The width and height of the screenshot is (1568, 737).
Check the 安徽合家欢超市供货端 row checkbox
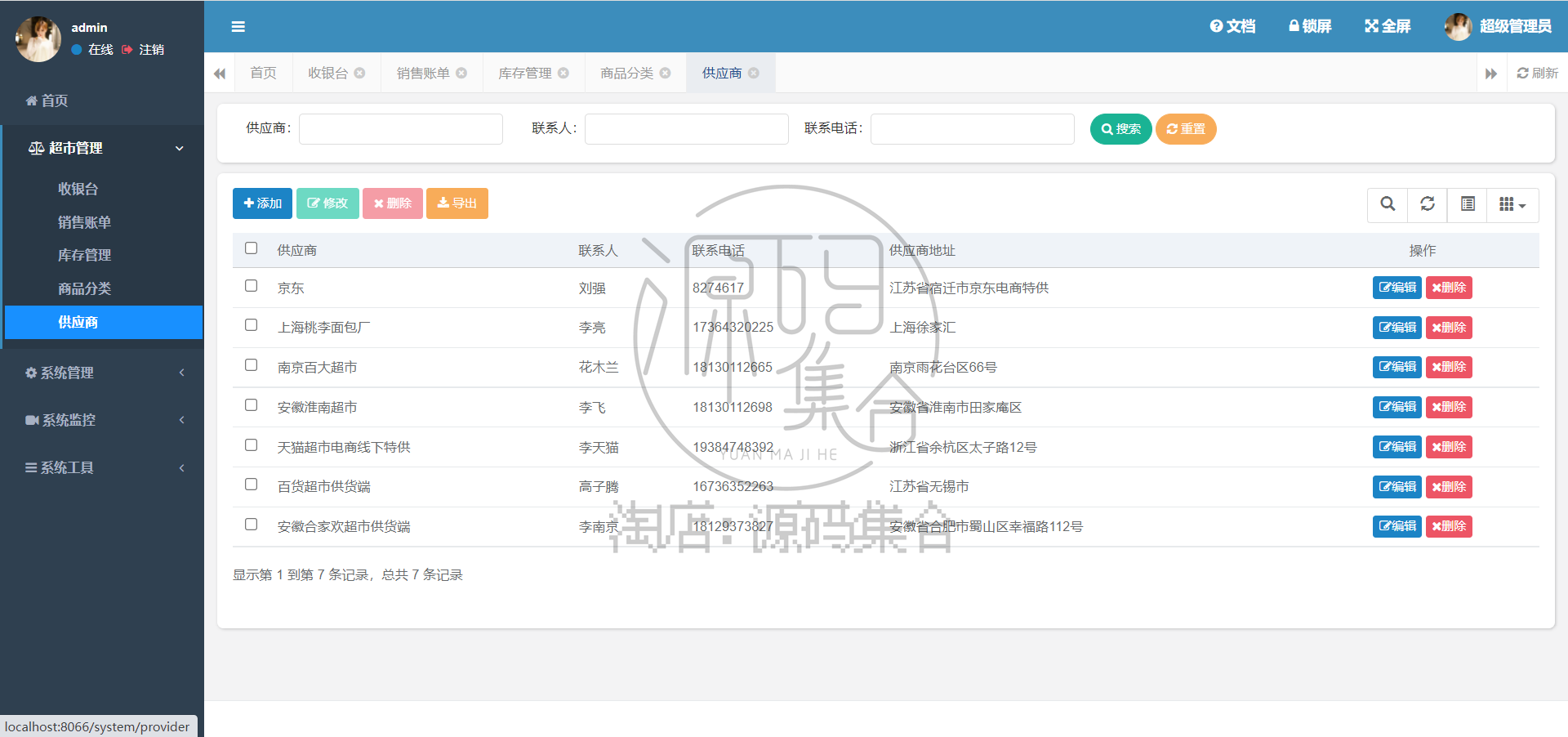click(x=252, y=525)
